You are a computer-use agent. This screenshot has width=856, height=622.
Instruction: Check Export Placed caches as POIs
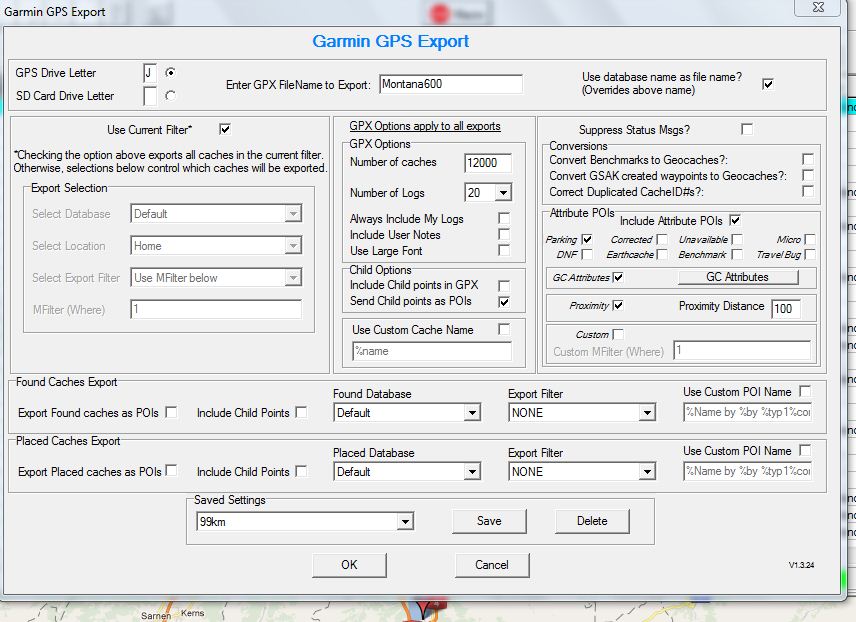coord(171,471)
